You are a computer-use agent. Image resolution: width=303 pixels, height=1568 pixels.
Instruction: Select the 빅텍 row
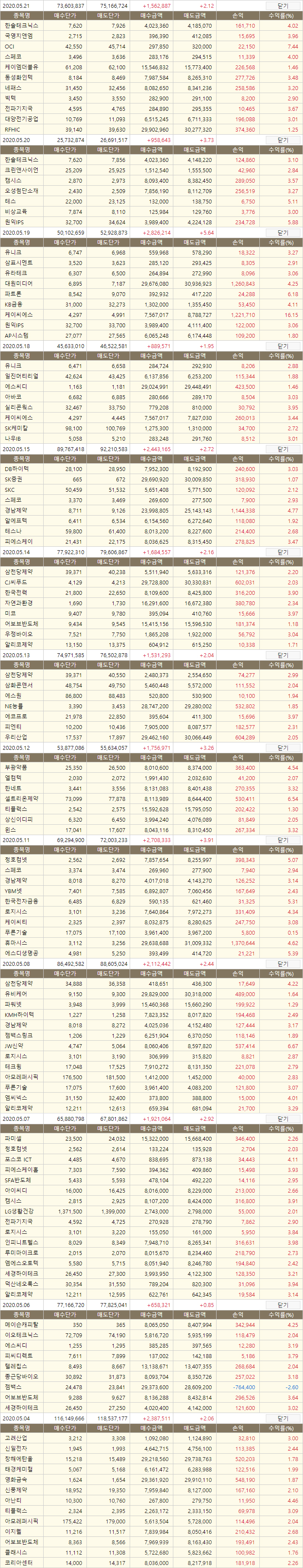pyautogui.click(x=151, y=98)
